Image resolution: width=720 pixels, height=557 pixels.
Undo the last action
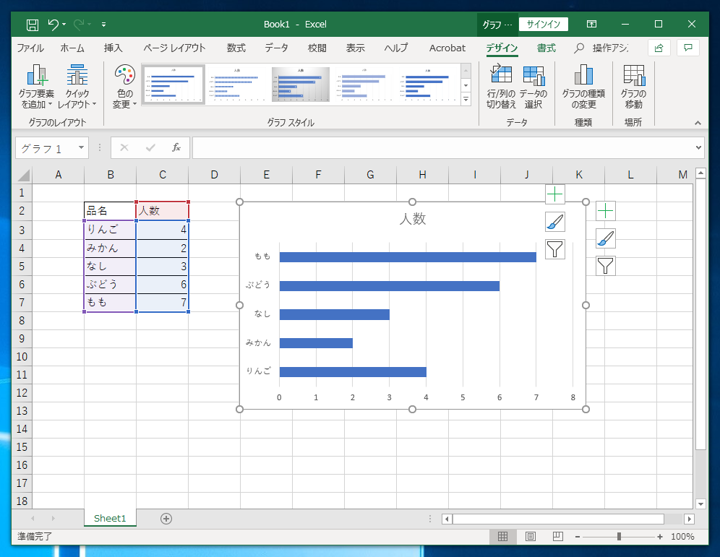pos(53,24)
